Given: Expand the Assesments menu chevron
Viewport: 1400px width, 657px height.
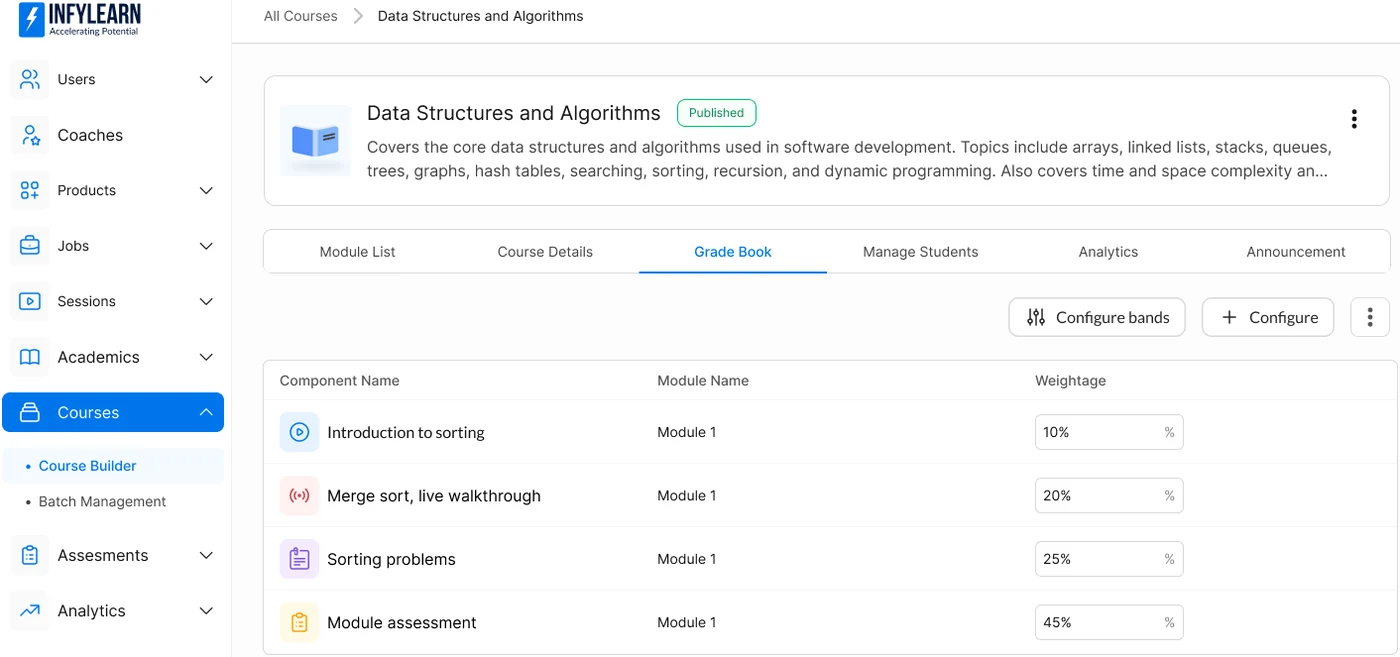Looking at the screenshot, I should tap(206, 555).
